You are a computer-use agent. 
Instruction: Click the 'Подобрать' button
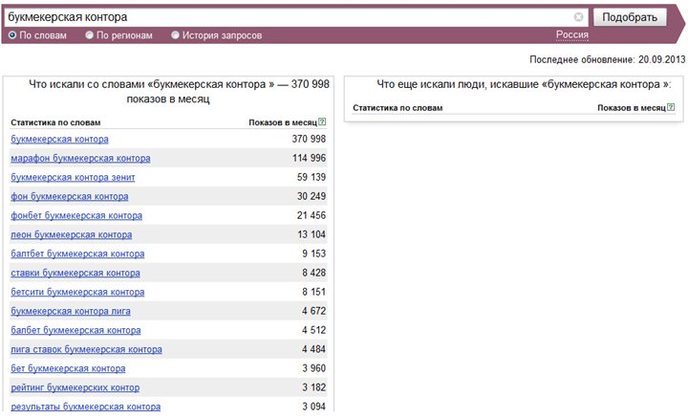point(630,17)
